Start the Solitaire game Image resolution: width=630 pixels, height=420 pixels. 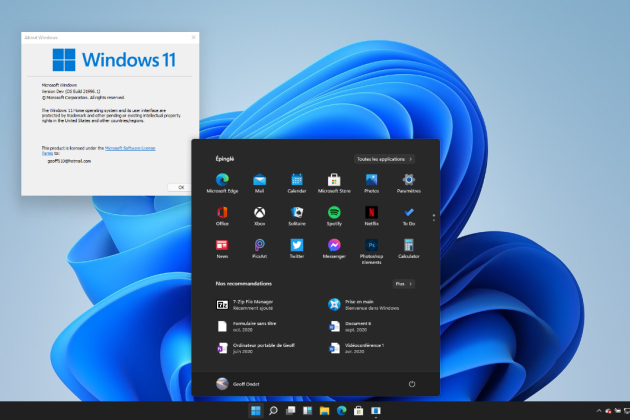click(297, 216)
